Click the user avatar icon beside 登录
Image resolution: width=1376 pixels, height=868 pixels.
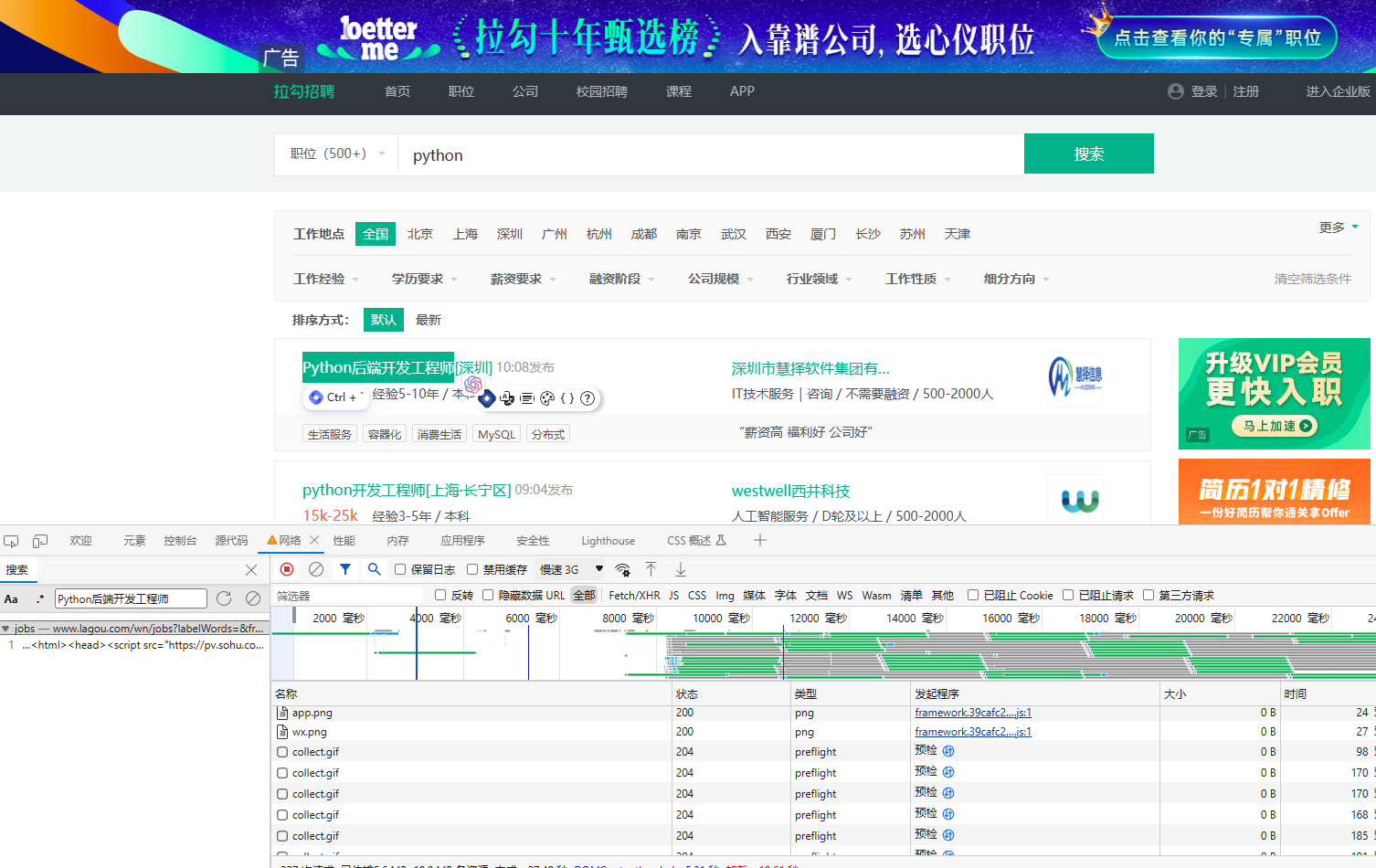point(1176,91)
